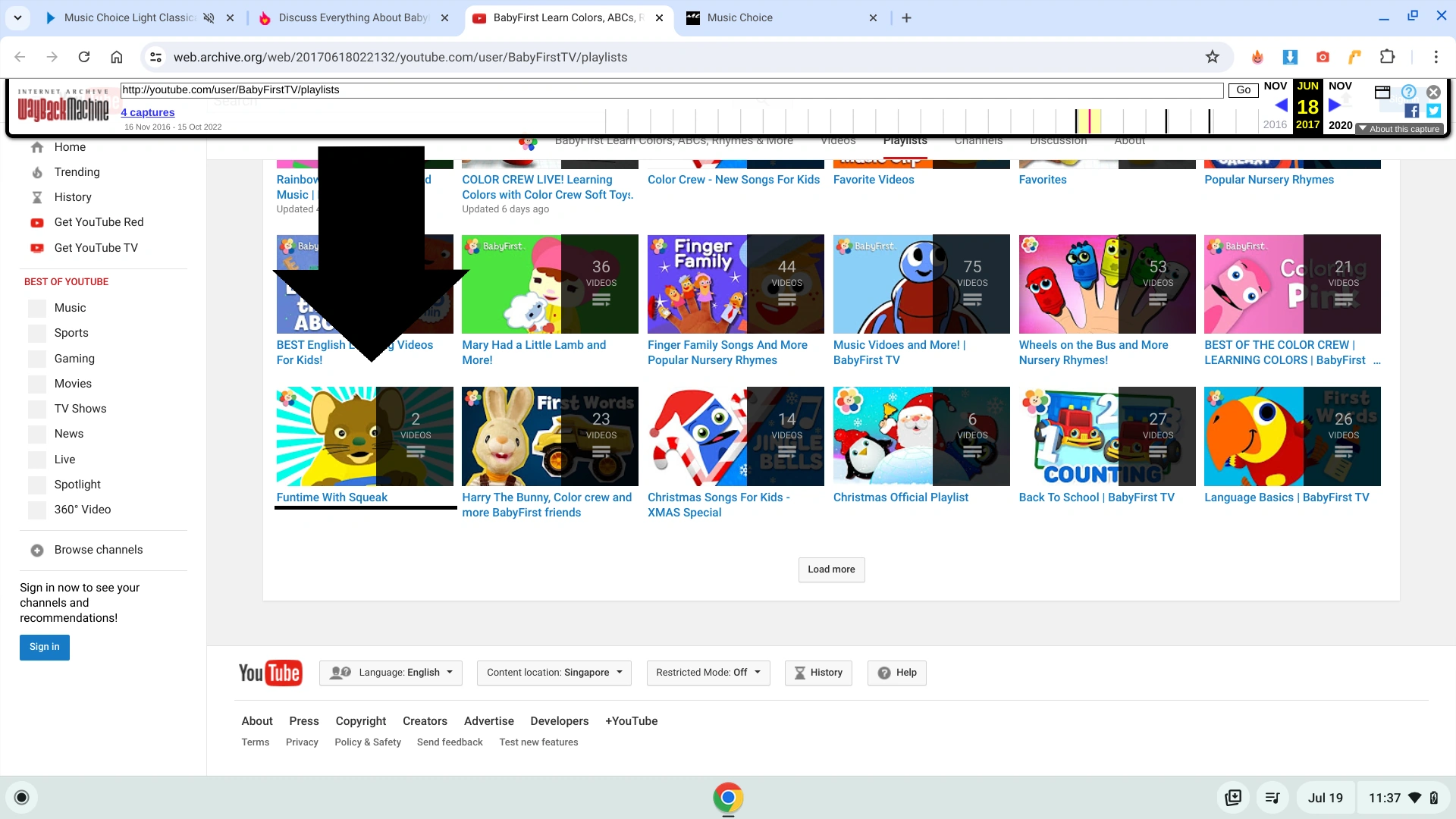The image size is (1456, 819).
Task: Click the Wayback Machine Facebook share icon
Action: [1411, 111]
